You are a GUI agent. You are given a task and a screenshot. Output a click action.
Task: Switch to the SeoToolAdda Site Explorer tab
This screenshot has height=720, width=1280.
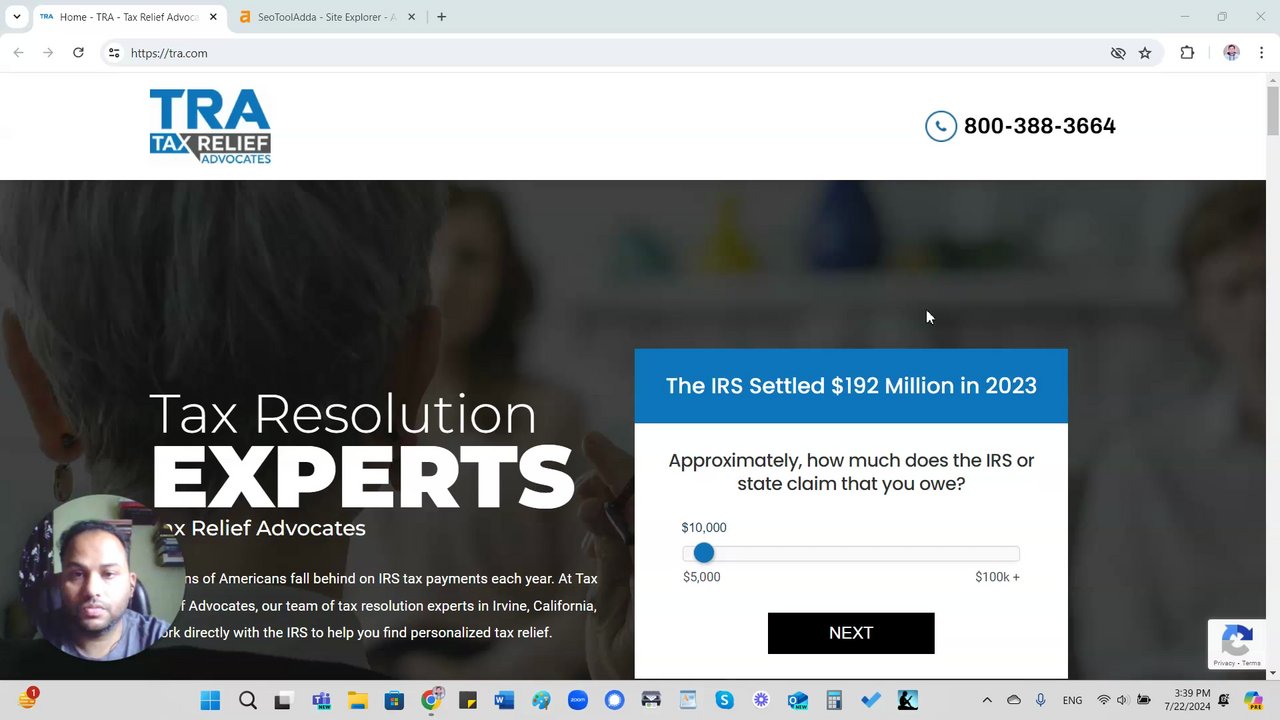click(x=327, y=17)
